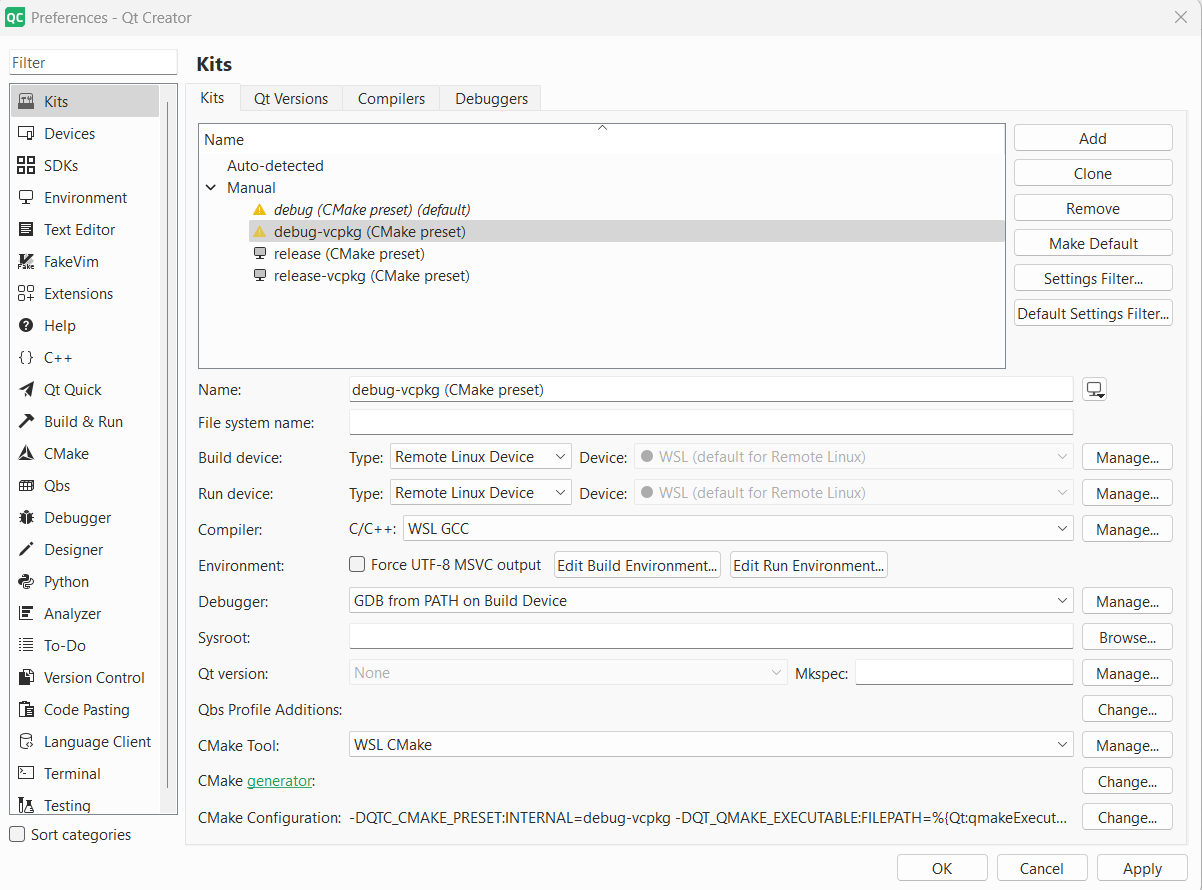This screenshot has height=890, width=1202.
Task: Click the Cancel button
Action: (1042, 868)
